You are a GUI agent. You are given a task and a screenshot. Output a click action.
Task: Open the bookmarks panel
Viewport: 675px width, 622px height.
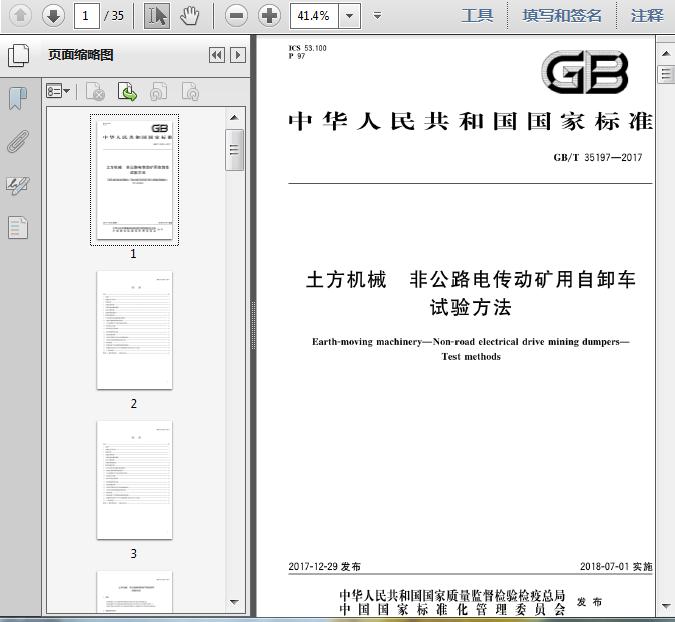tap(18, 99)
